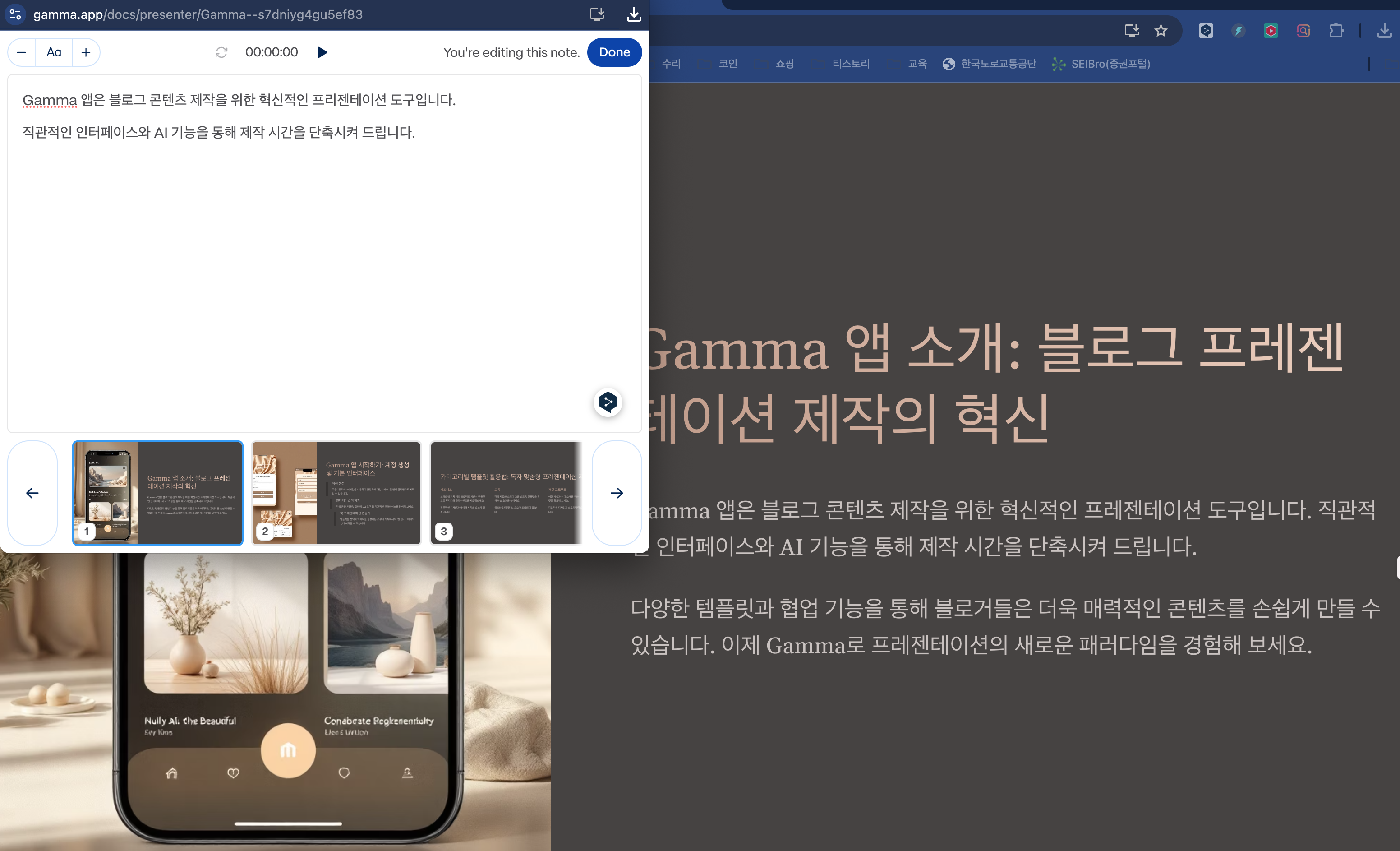
Task: Increase note font size with plus button
Action: click(x=86, y=52)
